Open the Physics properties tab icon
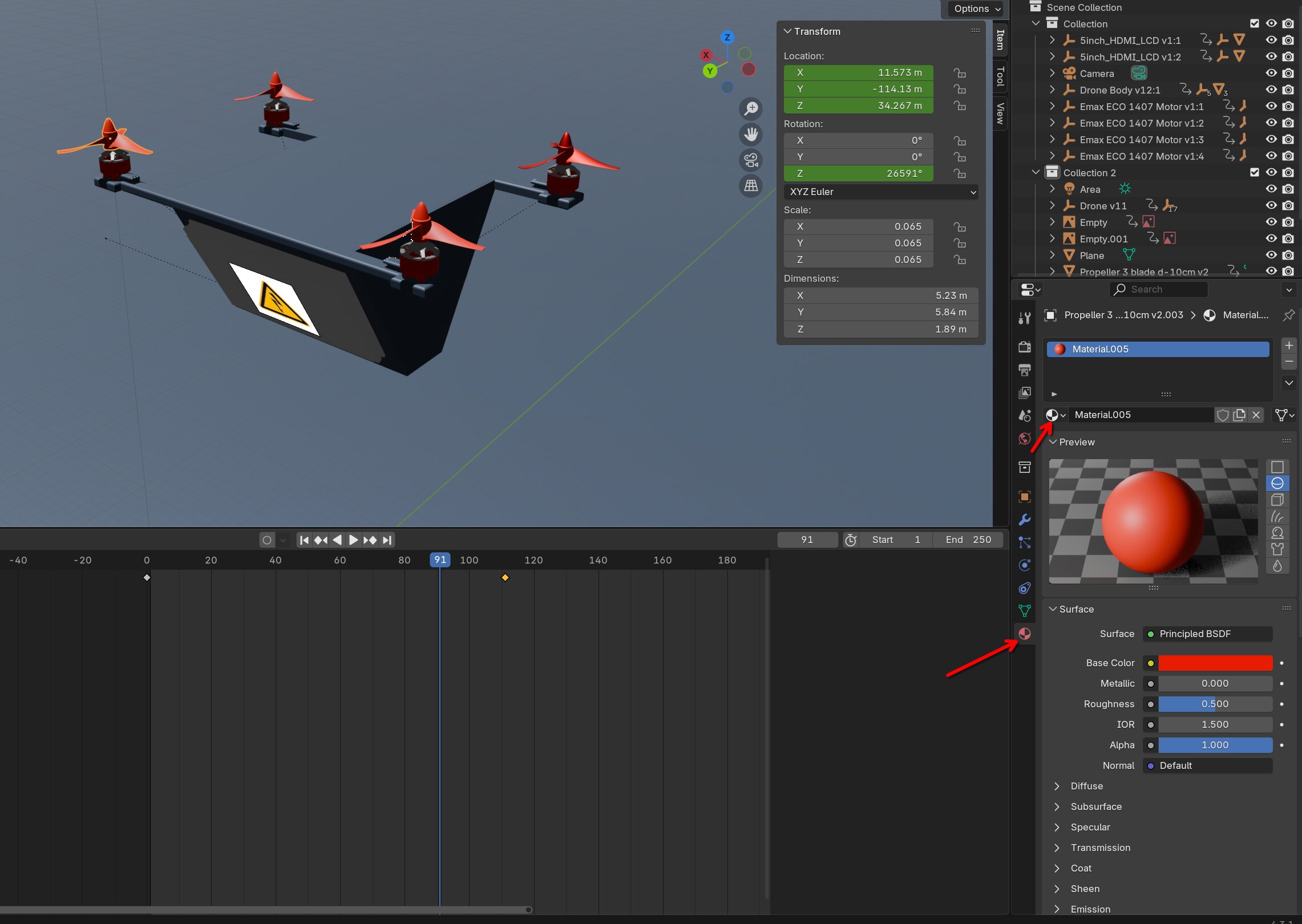Viewport: 1302px width, 924px height. click(1025, 565)
